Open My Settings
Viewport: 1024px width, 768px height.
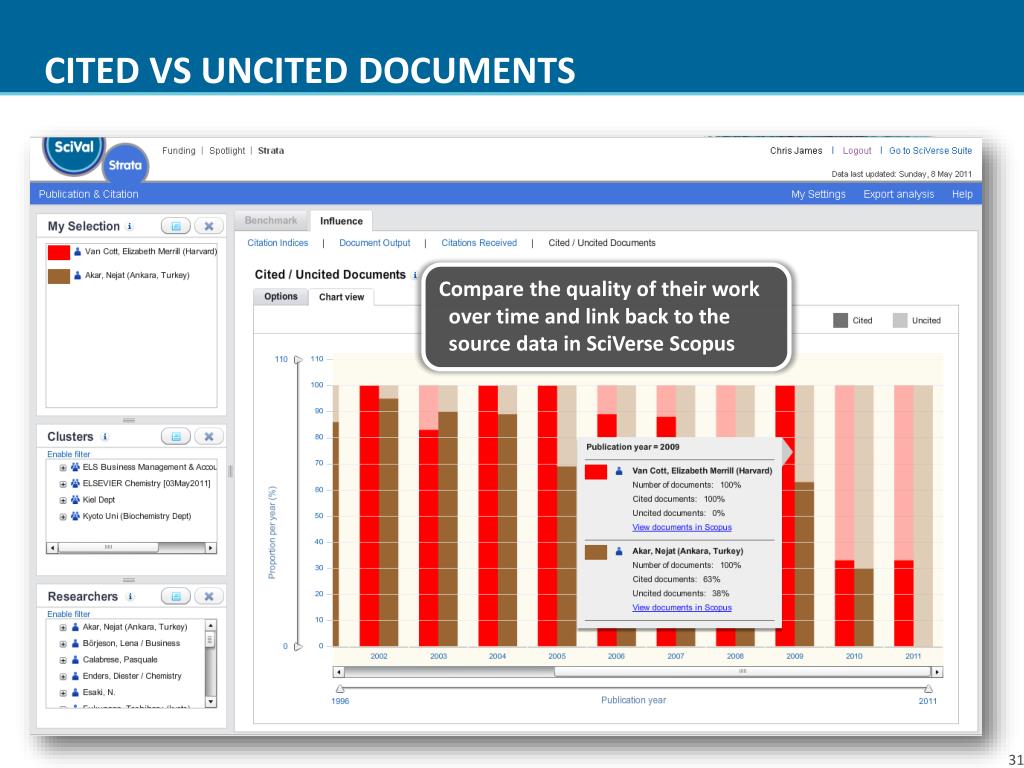click(818, 194)
